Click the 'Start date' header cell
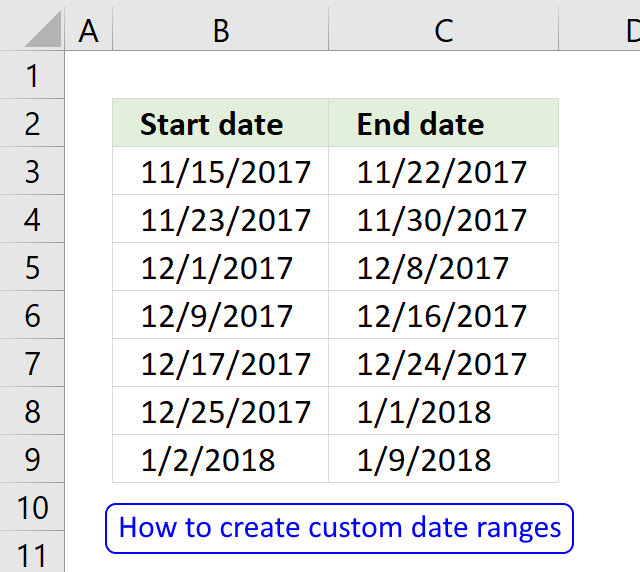640x572 pixels. click(x=221, y=124)
